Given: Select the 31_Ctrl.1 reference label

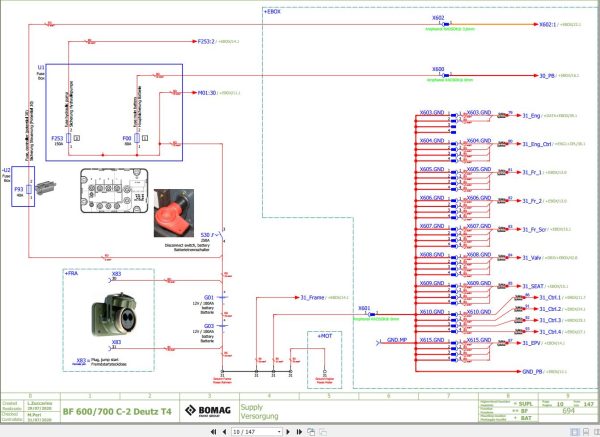Looking at the screenshot, I should (x=550, y=297).
